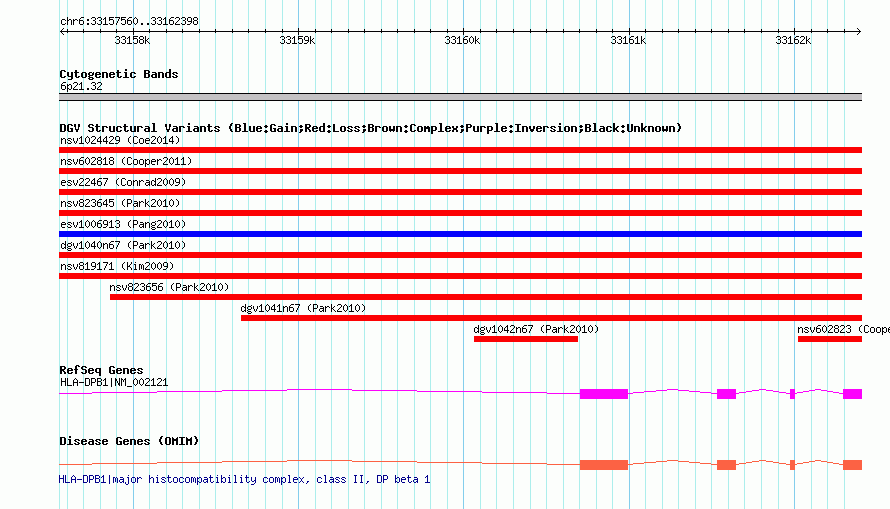Click the HLA-DPB1|NM_002121 gene label
The height and width of the screenshot is (509, 890).
coord(114,382)
